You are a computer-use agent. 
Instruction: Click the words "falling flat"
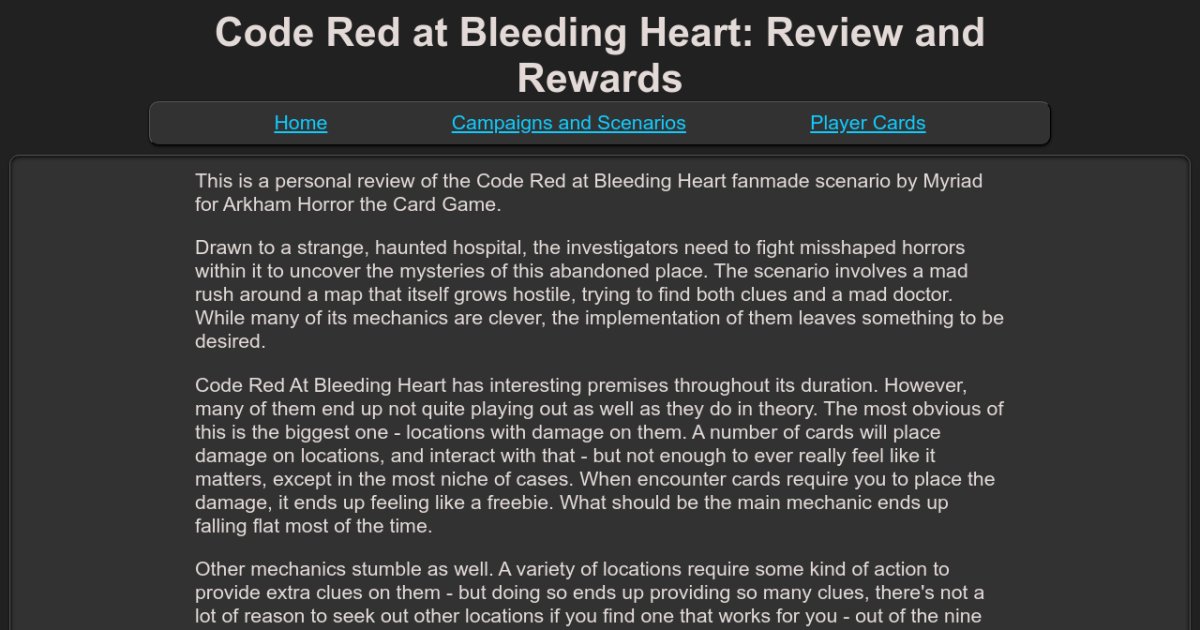[241, 527]
